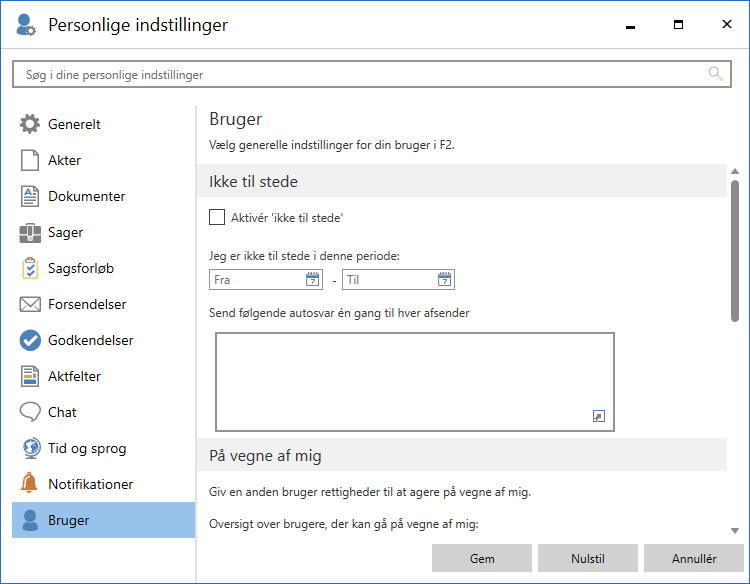Click the Aktfelter form icon

tap(30, 376)
